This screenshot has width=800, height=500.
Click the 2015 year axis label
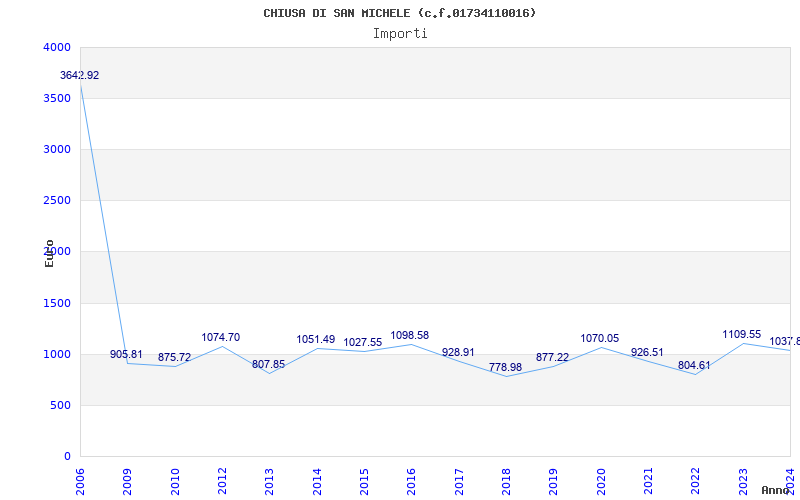364,482
